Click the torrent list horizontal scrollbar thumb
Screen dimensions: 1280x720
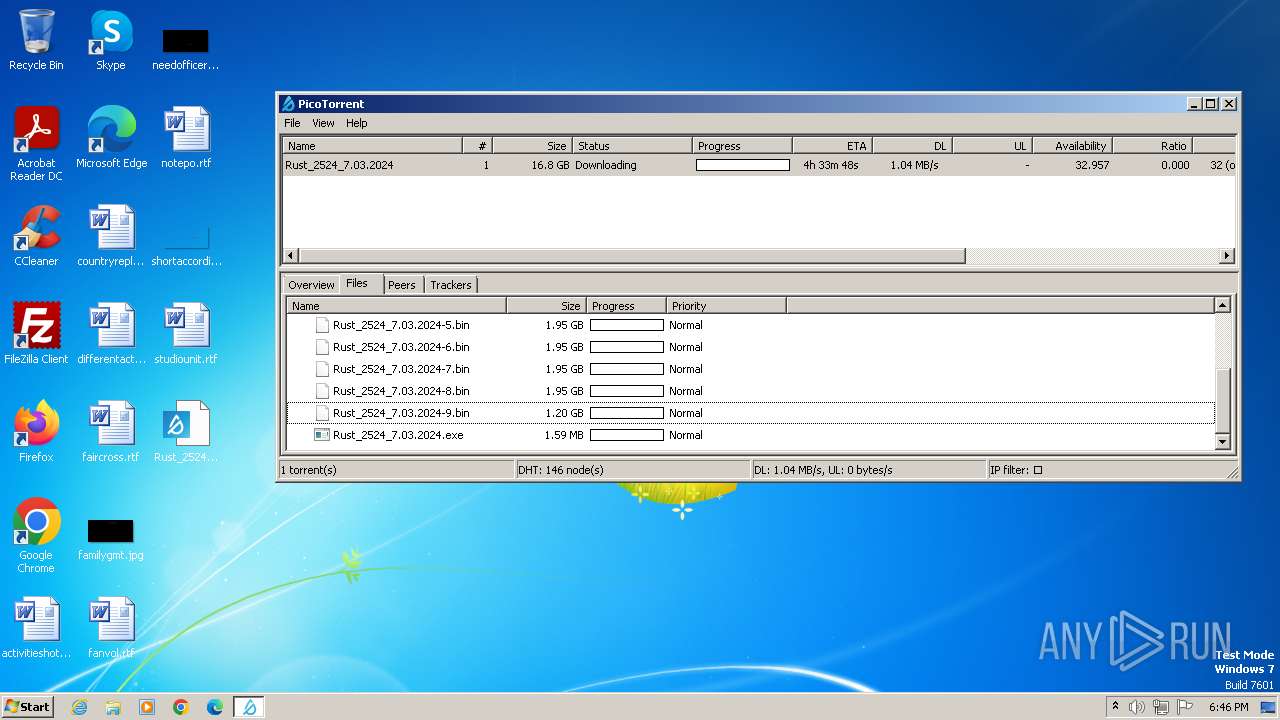632,256
